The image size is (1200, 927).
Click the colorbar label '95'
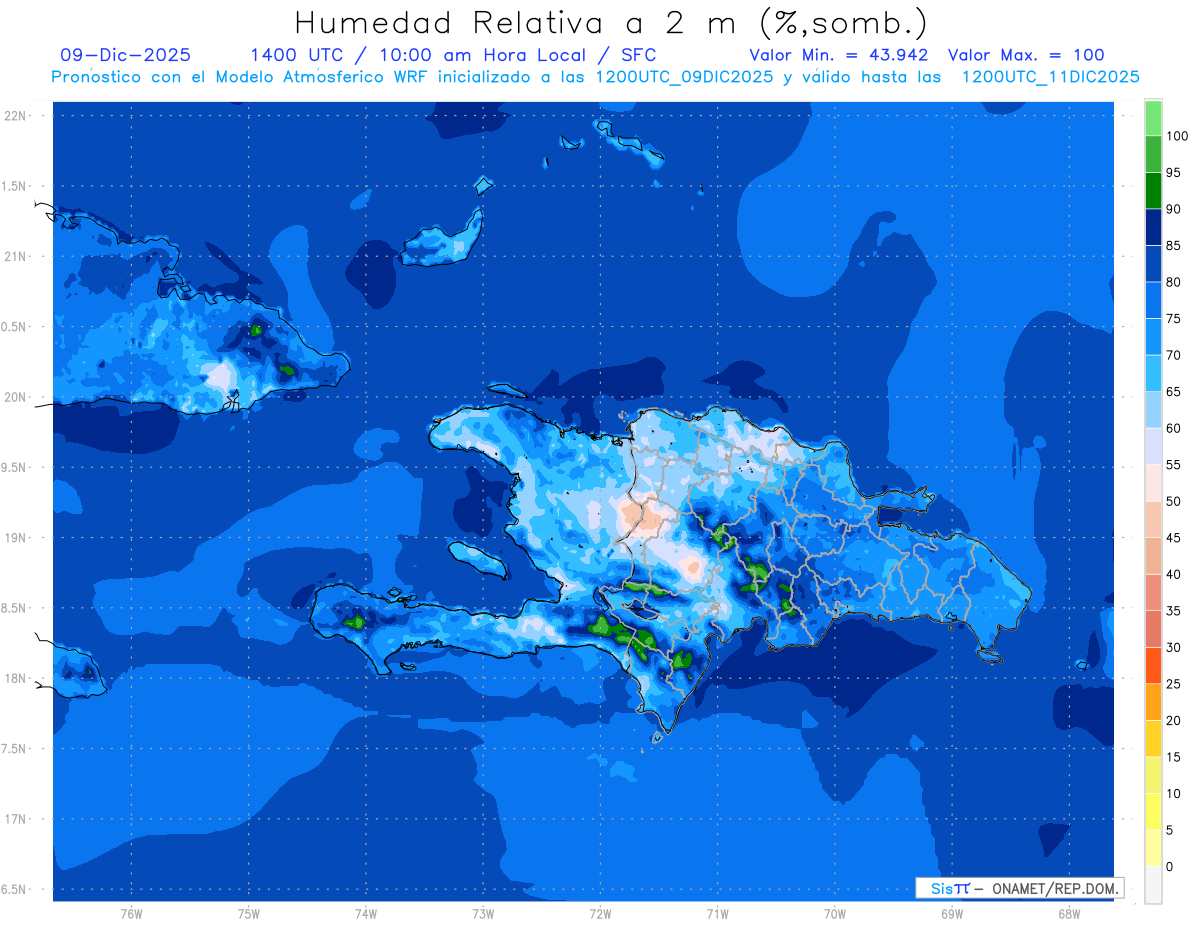1174,173
